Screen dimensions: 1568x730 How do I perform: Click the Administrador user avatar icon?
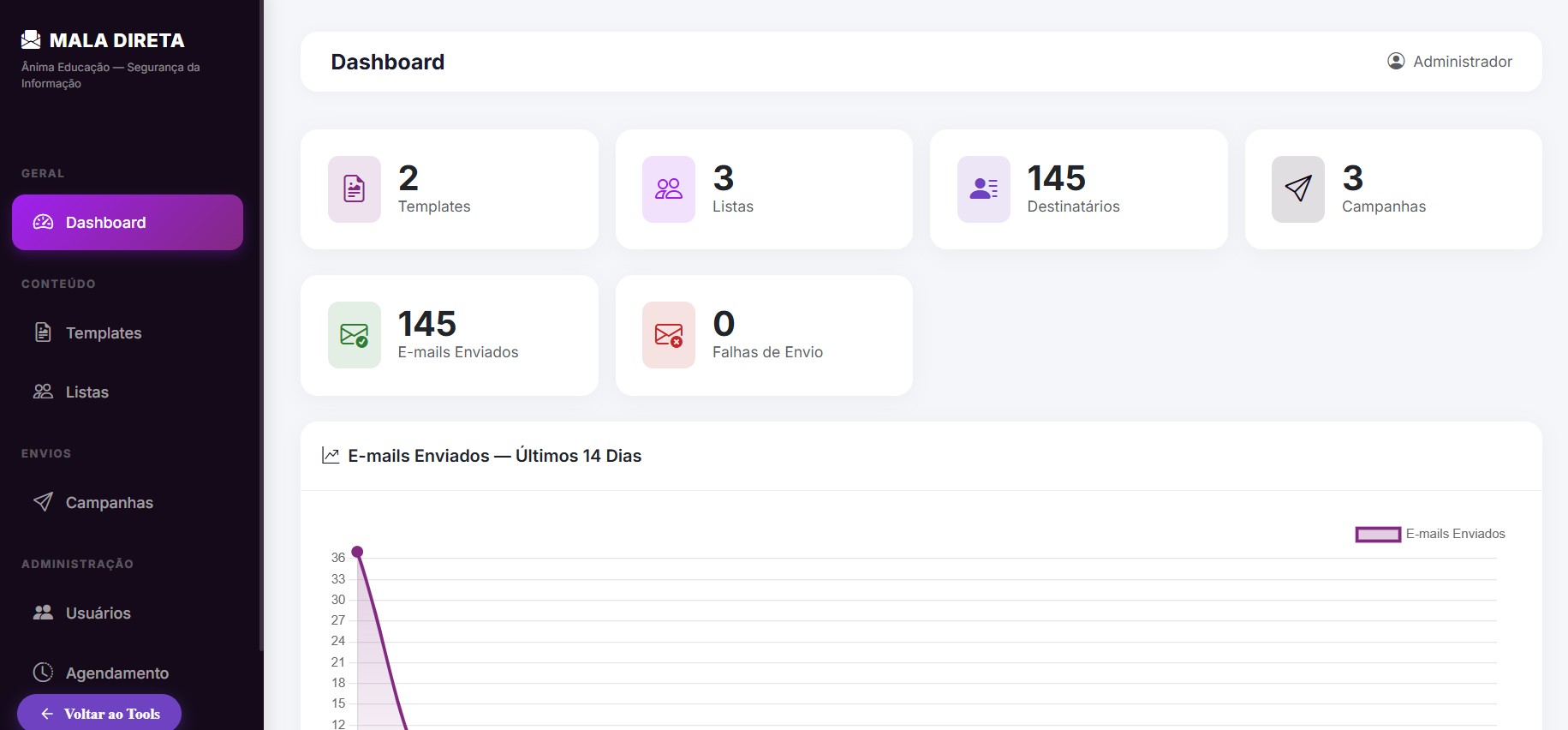pos(1396,62)
